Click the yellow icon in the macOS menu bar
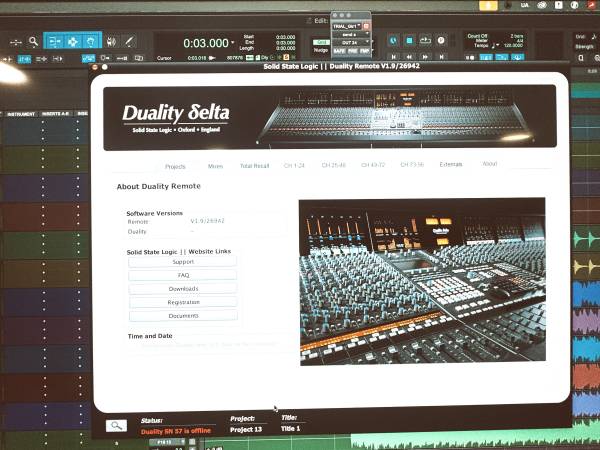The image size is (600, 450). pyautogui.click(x=488, y=5)
